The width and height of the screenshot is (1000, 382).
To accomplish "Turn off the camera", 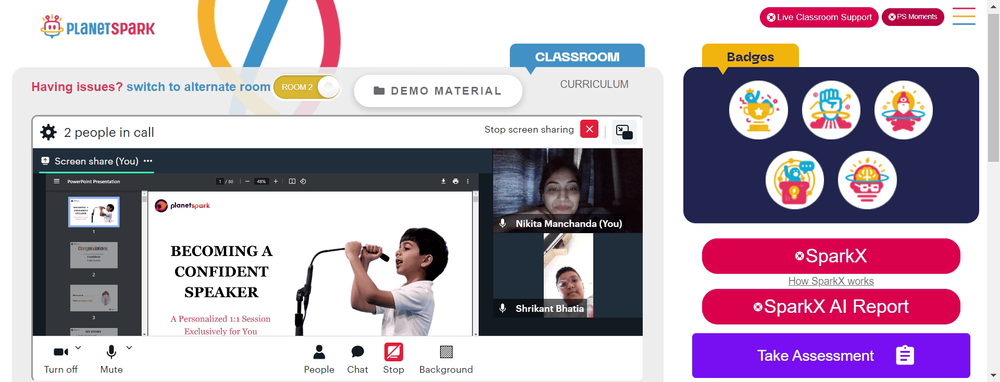I will tap(61, 359).
